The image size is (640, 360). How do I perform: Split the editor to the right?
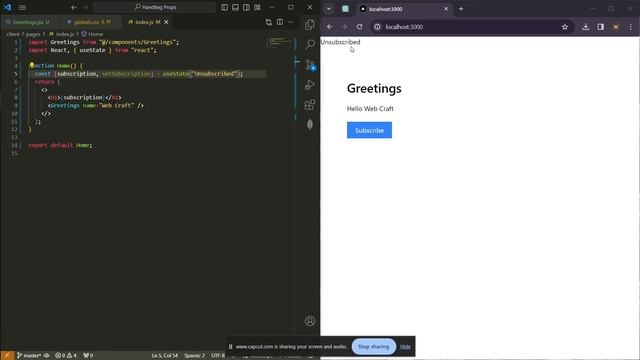pyautogui.click(x=280, y=22)
